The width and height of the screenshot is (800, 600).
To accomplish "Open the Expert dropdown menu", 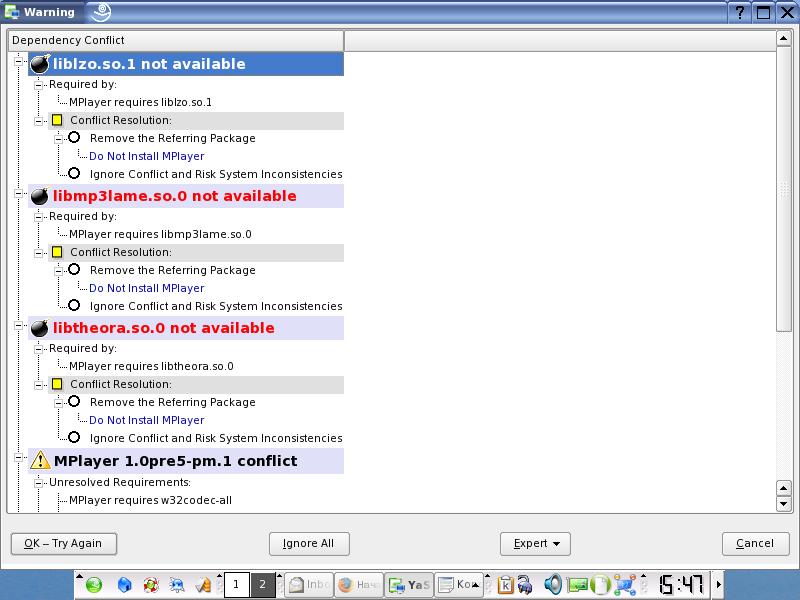I will pyautogui.click(x=535, y=544).
